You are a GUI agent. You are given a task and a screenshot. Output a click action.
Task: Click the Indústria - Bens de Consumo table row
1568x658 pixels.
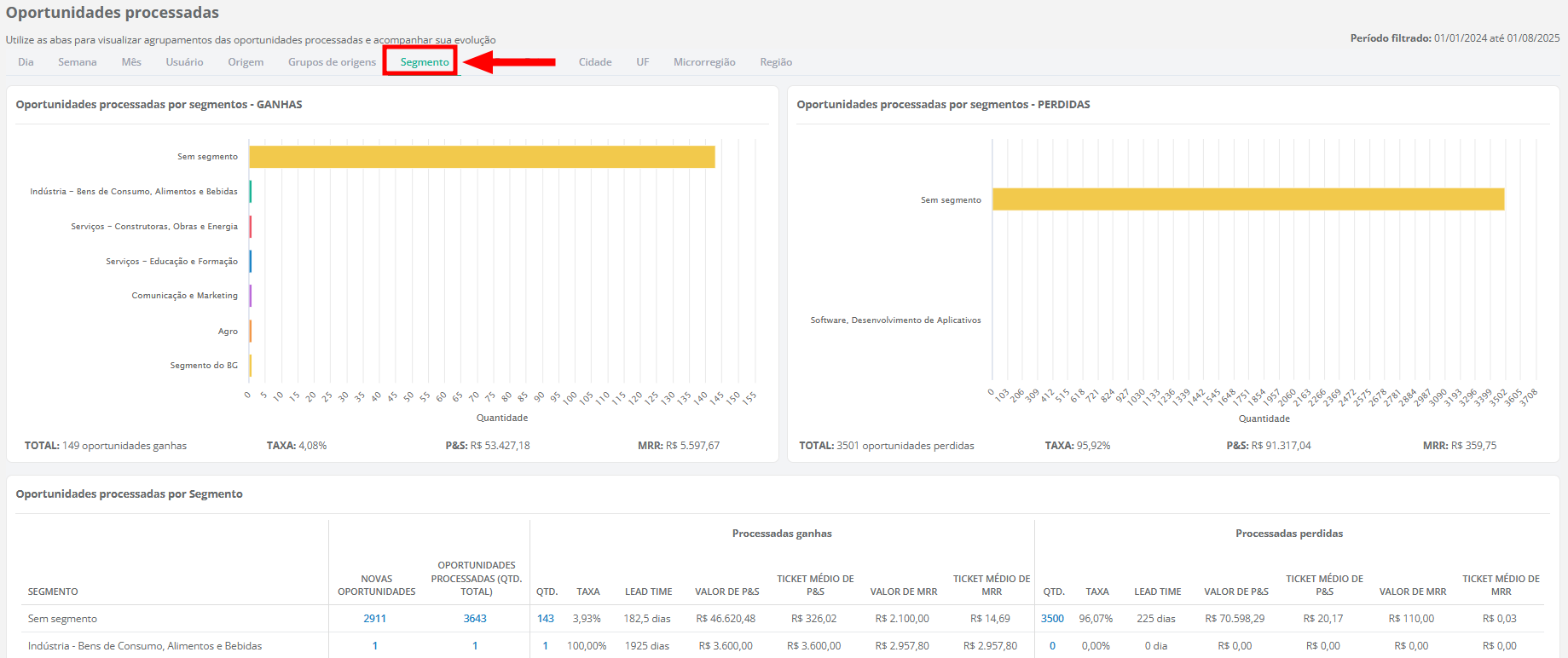(145, 646)
